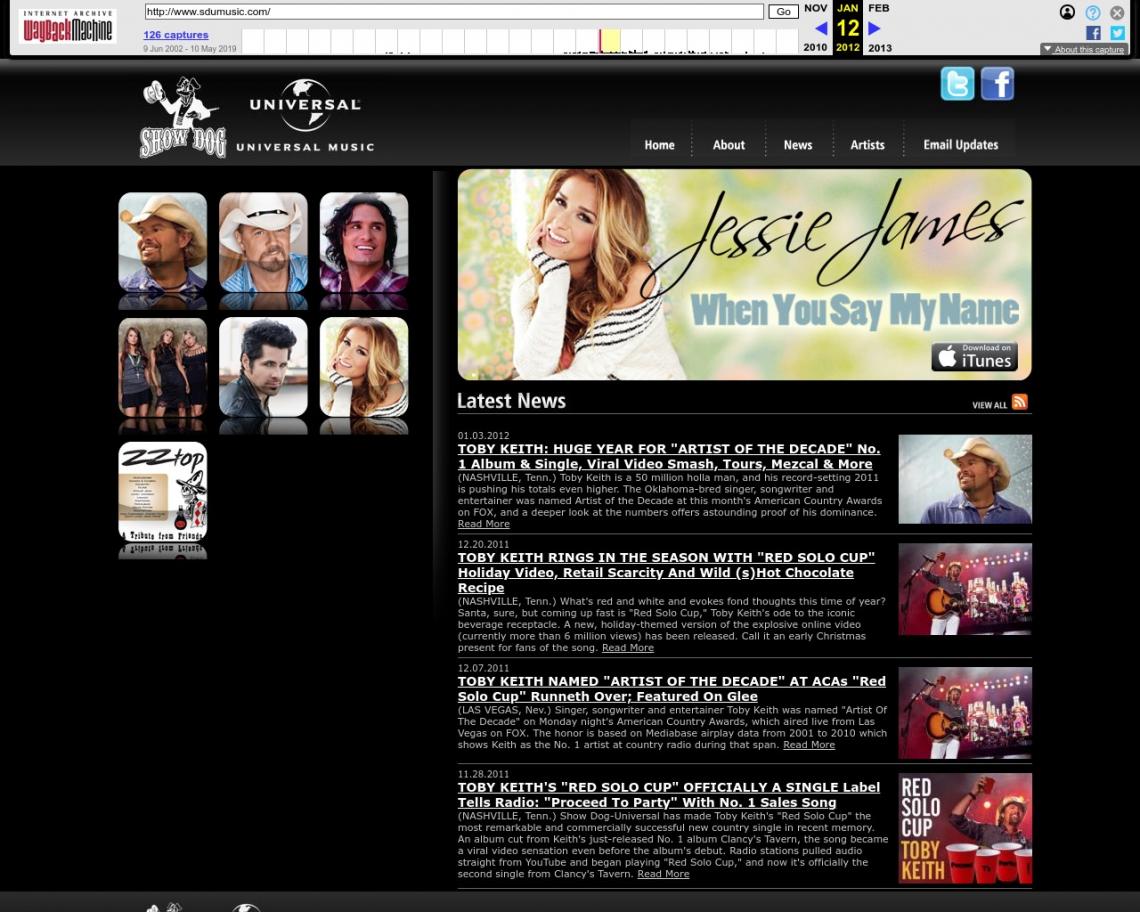The height and width of the screenshot is (912, 1140).
Task: Open the Email Updates menu item
Action: (x=960, y=145)
